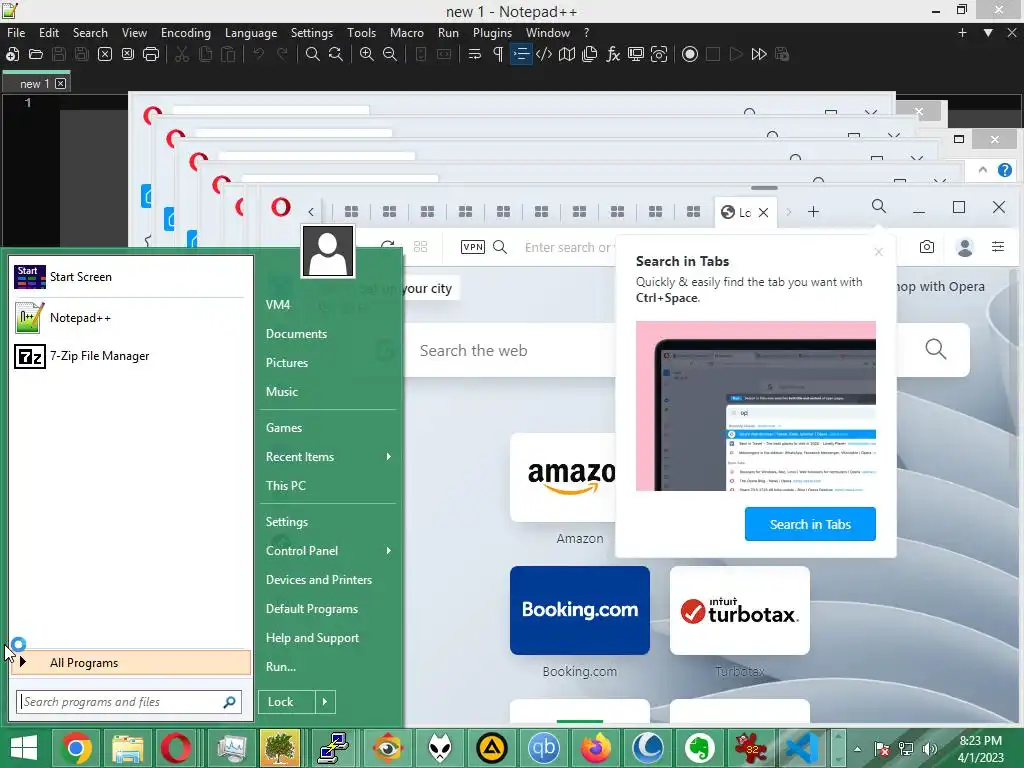The width and height of the screenshot is (1024, 768).
Task: Open Opera Easy Setup sliders icon
Action: point(998,247)
